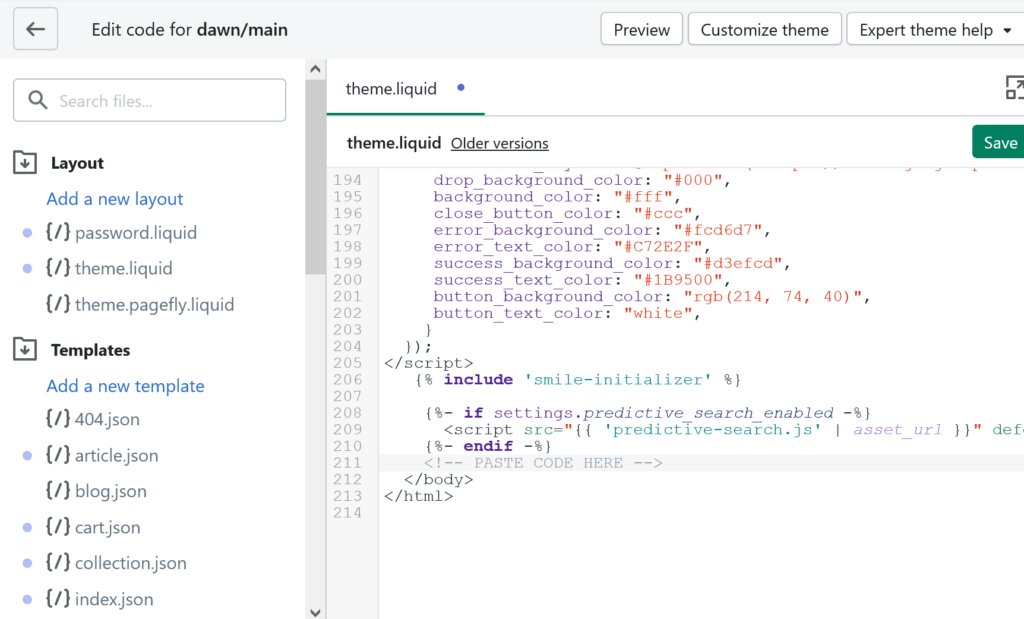
Task: Click the sidebar scroll down arrow
Action: (315, 612)
